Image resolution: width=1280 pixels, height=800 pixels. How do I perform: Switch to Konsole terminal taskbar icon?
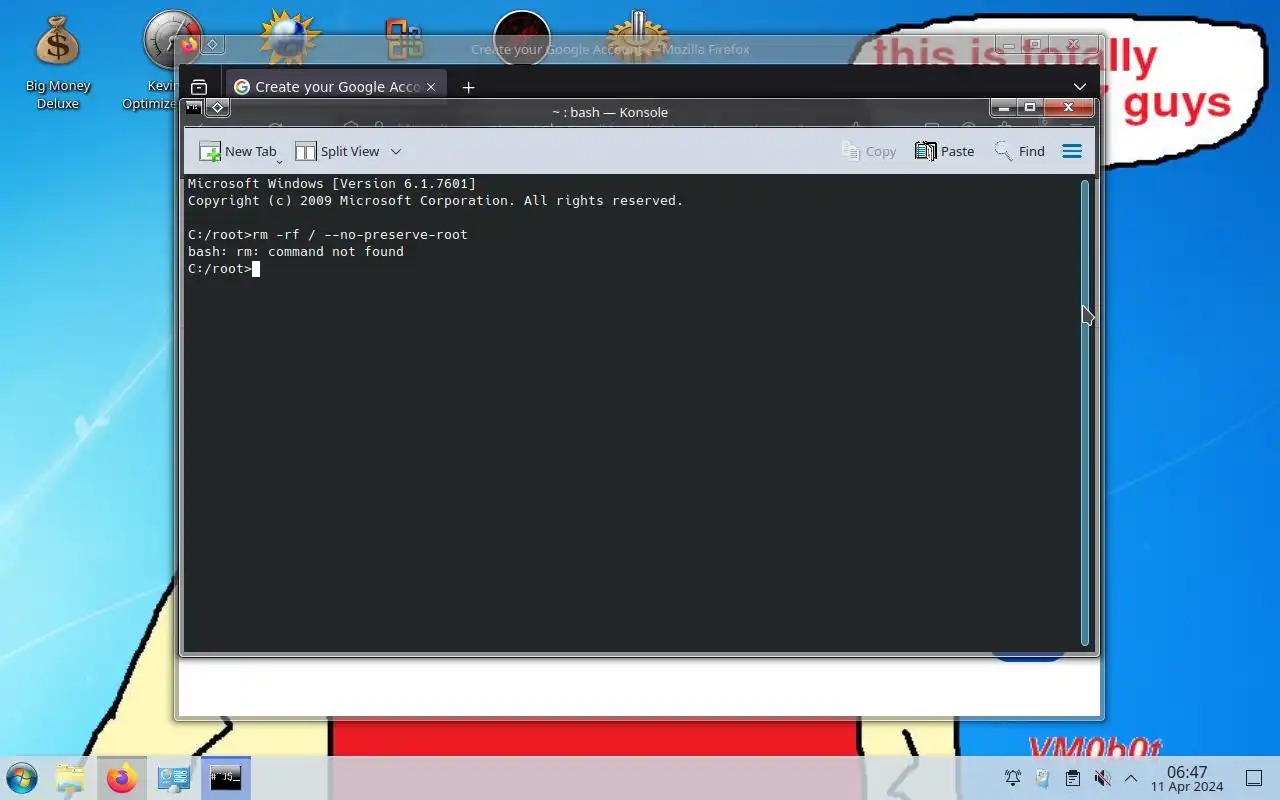[225, 778]
